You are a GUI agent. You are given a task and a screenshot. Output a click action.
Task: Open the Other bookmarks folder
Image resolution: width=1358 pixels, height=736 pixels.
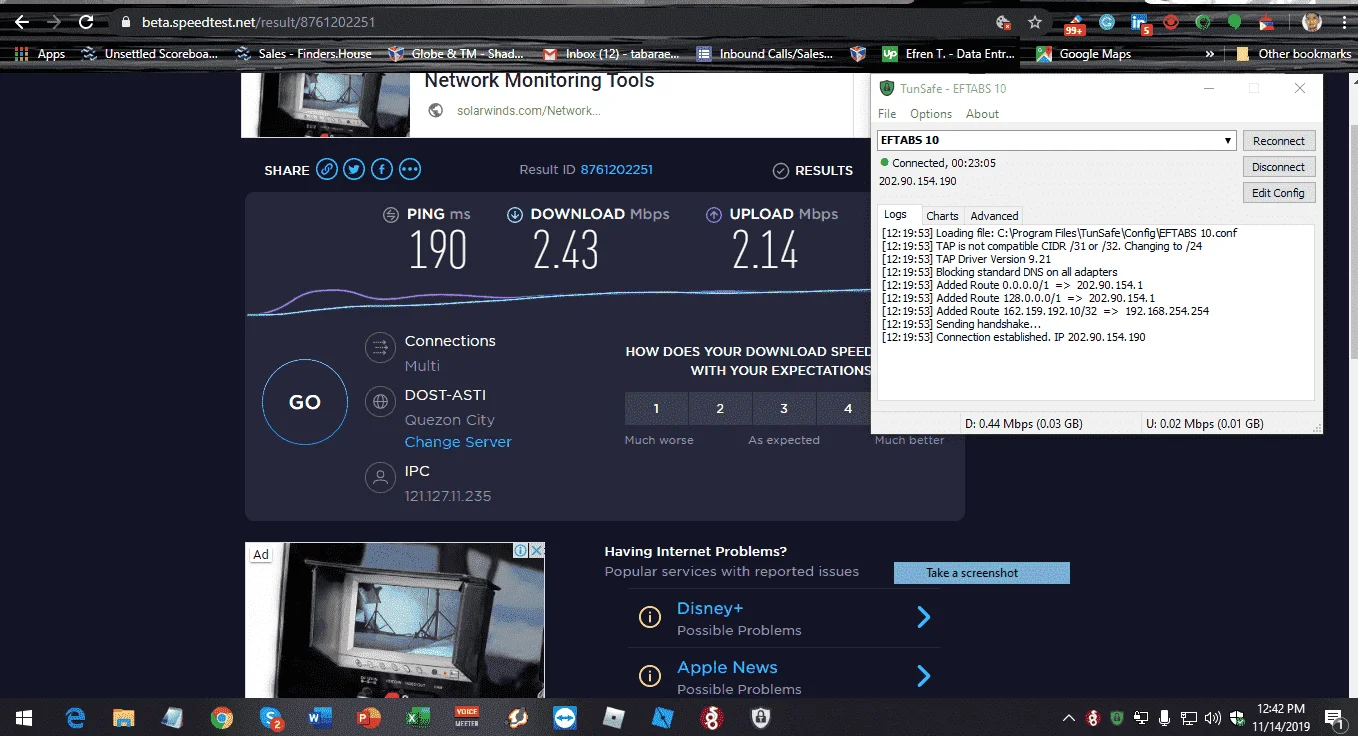click(x=1294, y=54)
